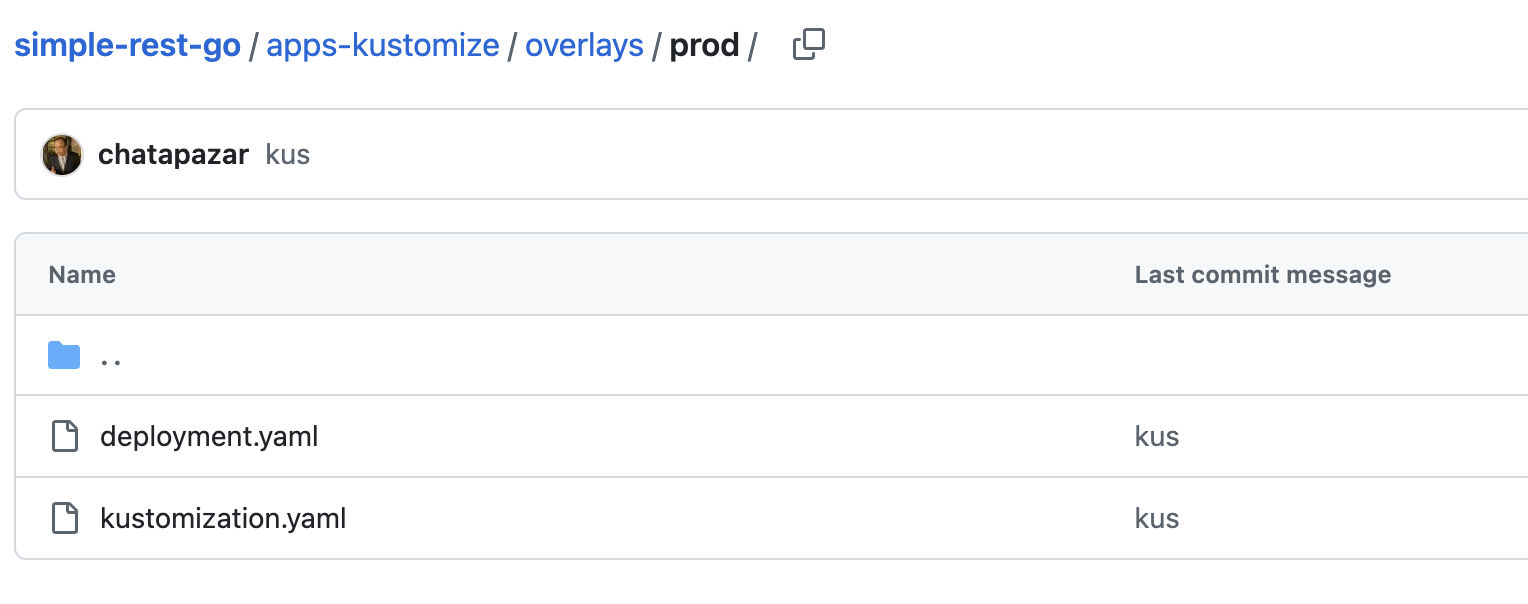The image size is (1528, 604).
Task: Click the file icon beside deployment.yaml
Action: point(65,437)
